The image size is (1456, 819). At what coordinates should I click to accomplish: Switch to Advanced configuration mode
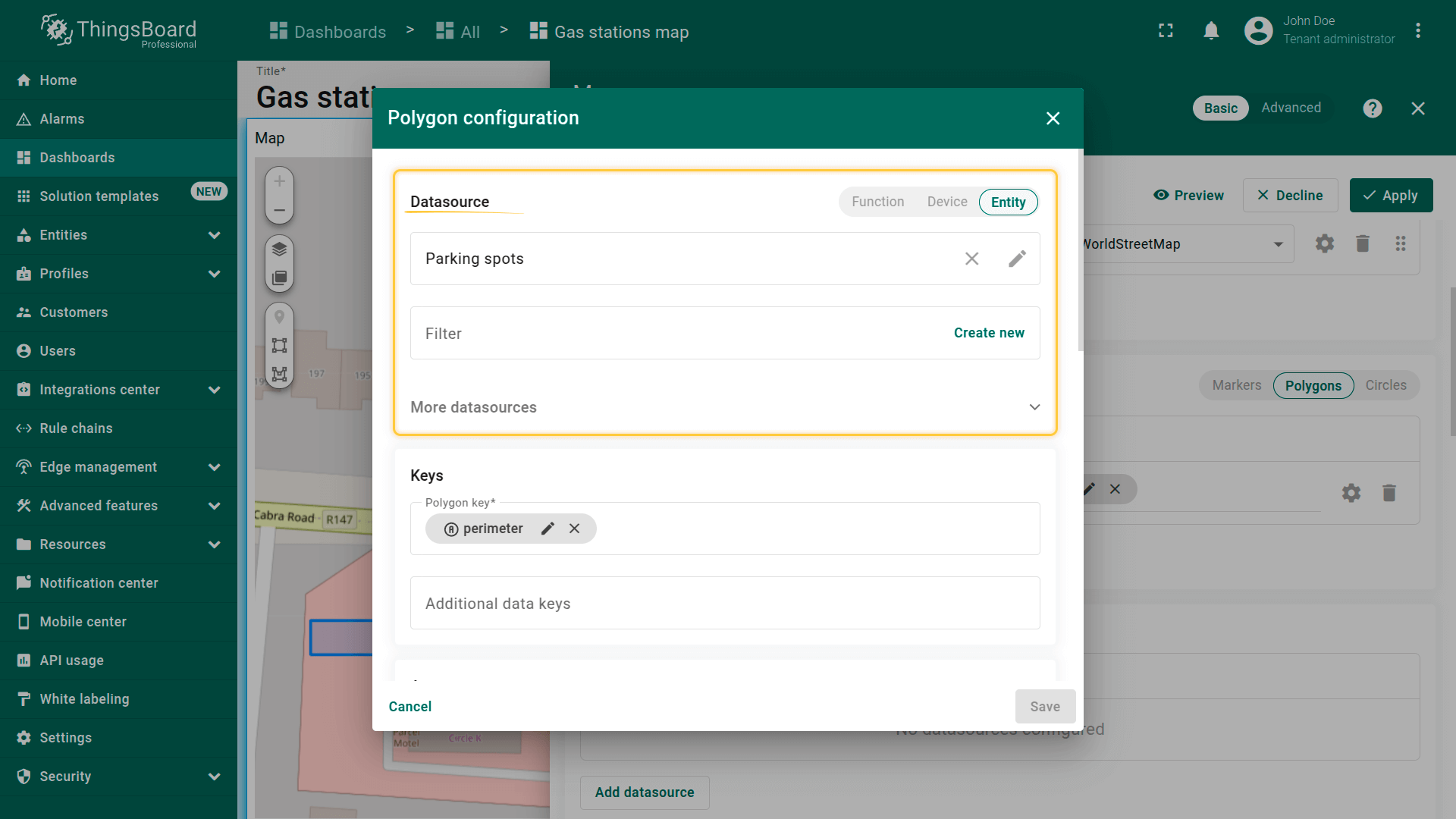1291,108
